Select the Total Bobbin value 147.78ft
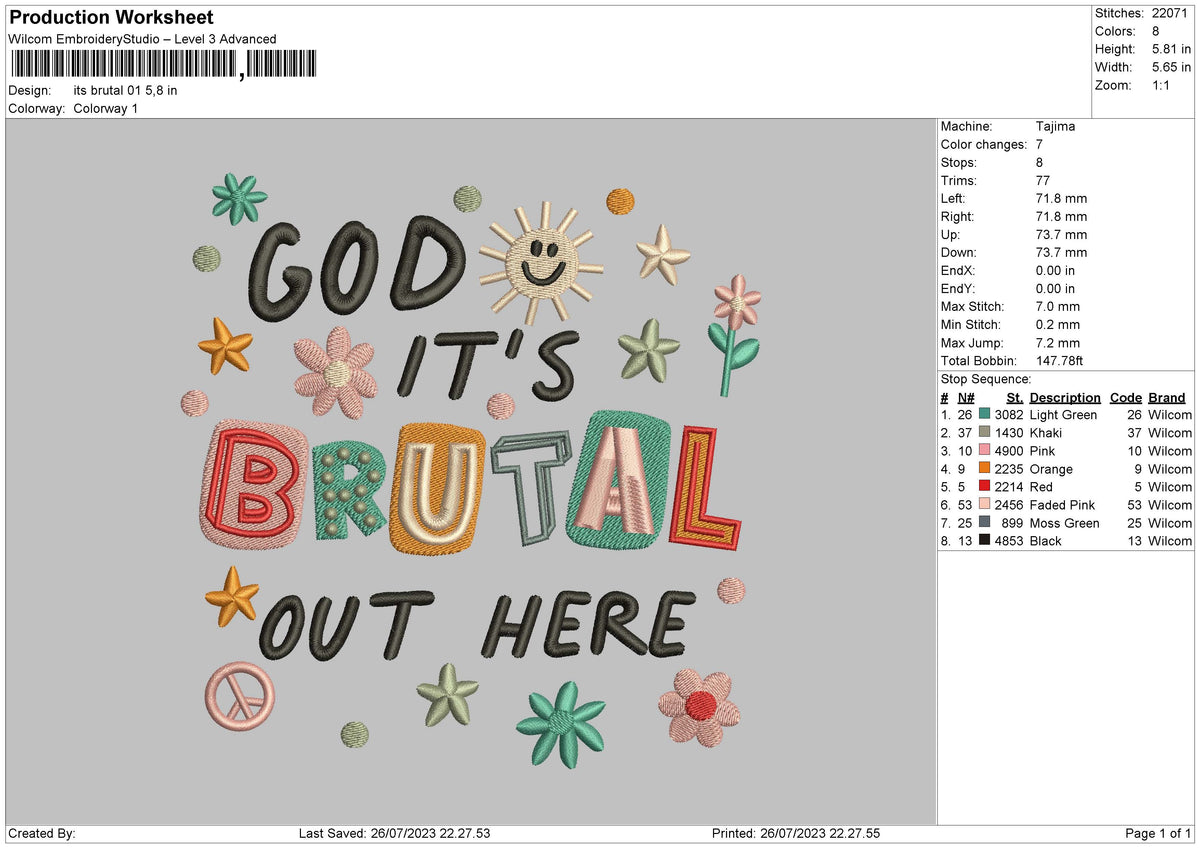The image size is (1200, 848). click(1062, 361)
